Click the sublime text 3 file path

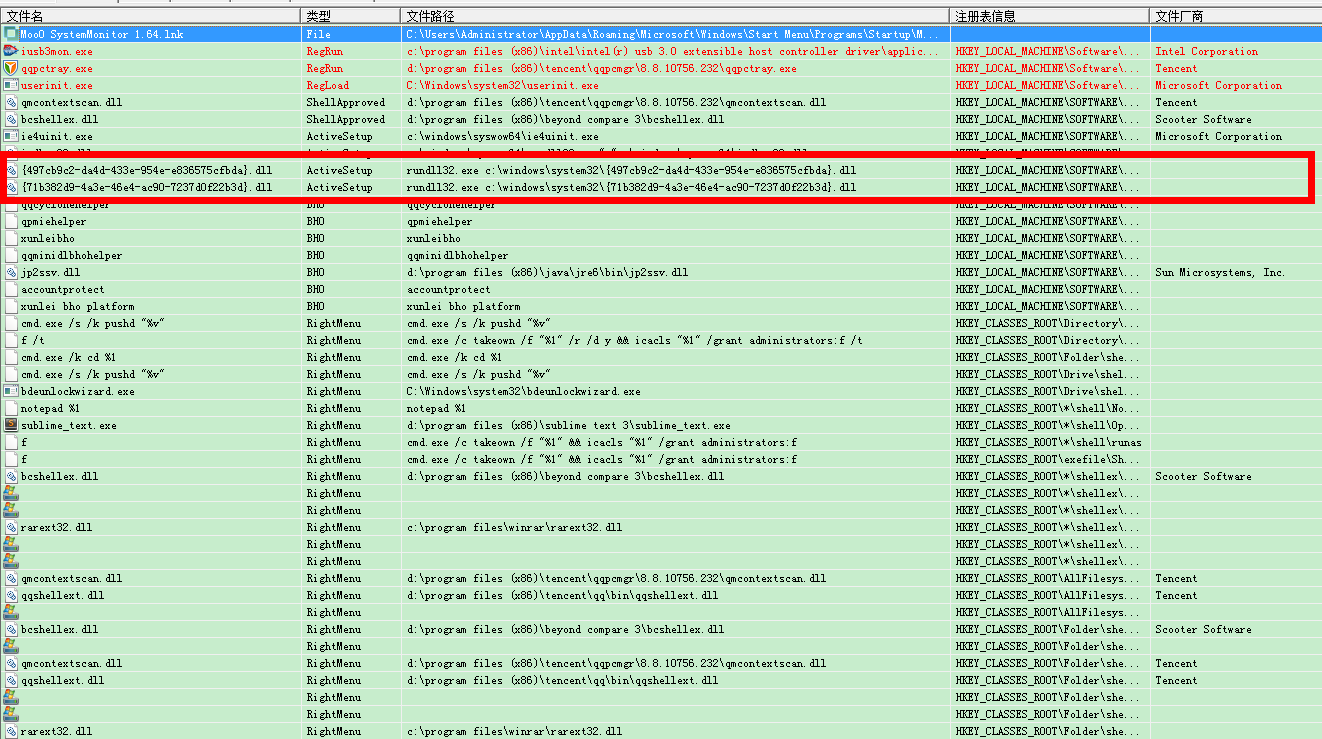pos(569,425)
